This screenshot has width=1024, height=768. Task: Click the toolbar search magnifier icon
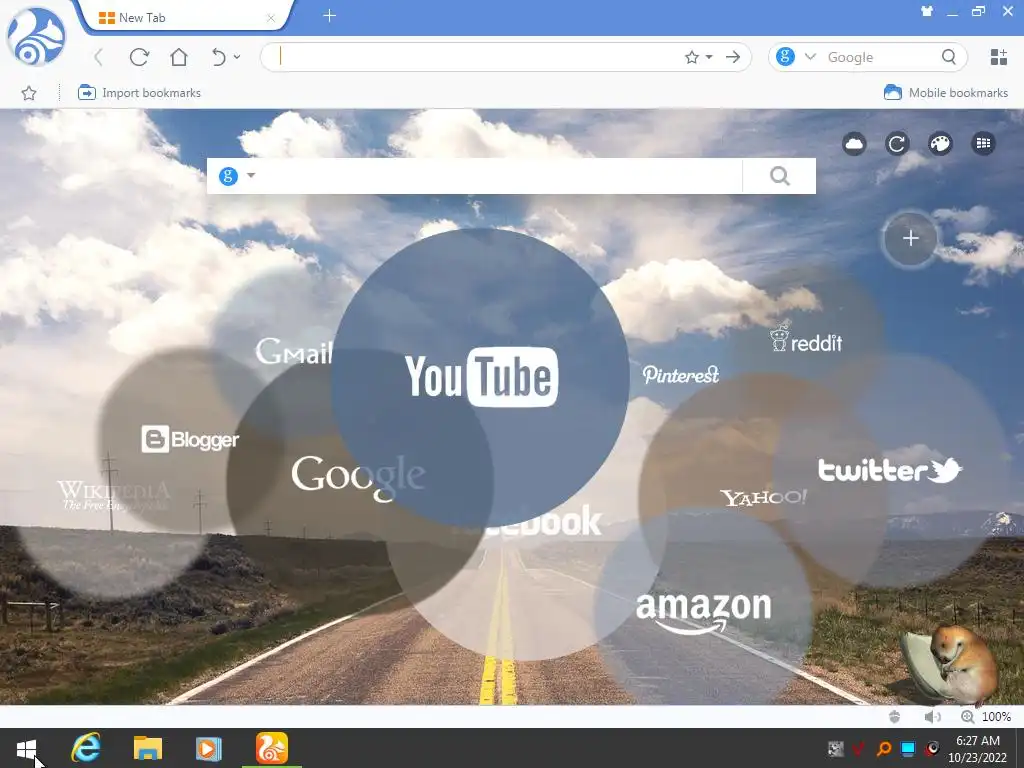click(949, 57)
